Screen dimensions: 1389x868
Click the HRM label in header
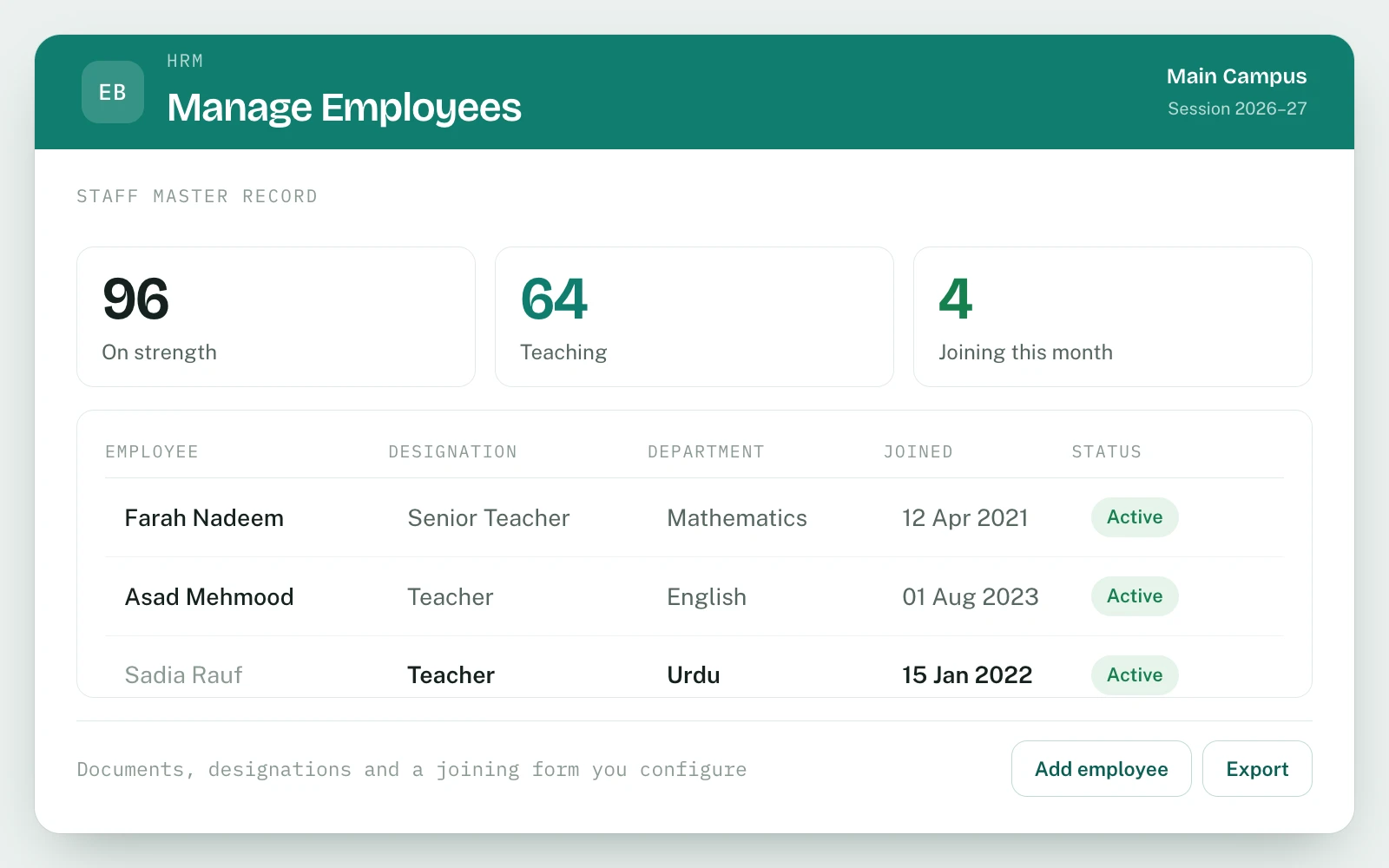point(185,61)
